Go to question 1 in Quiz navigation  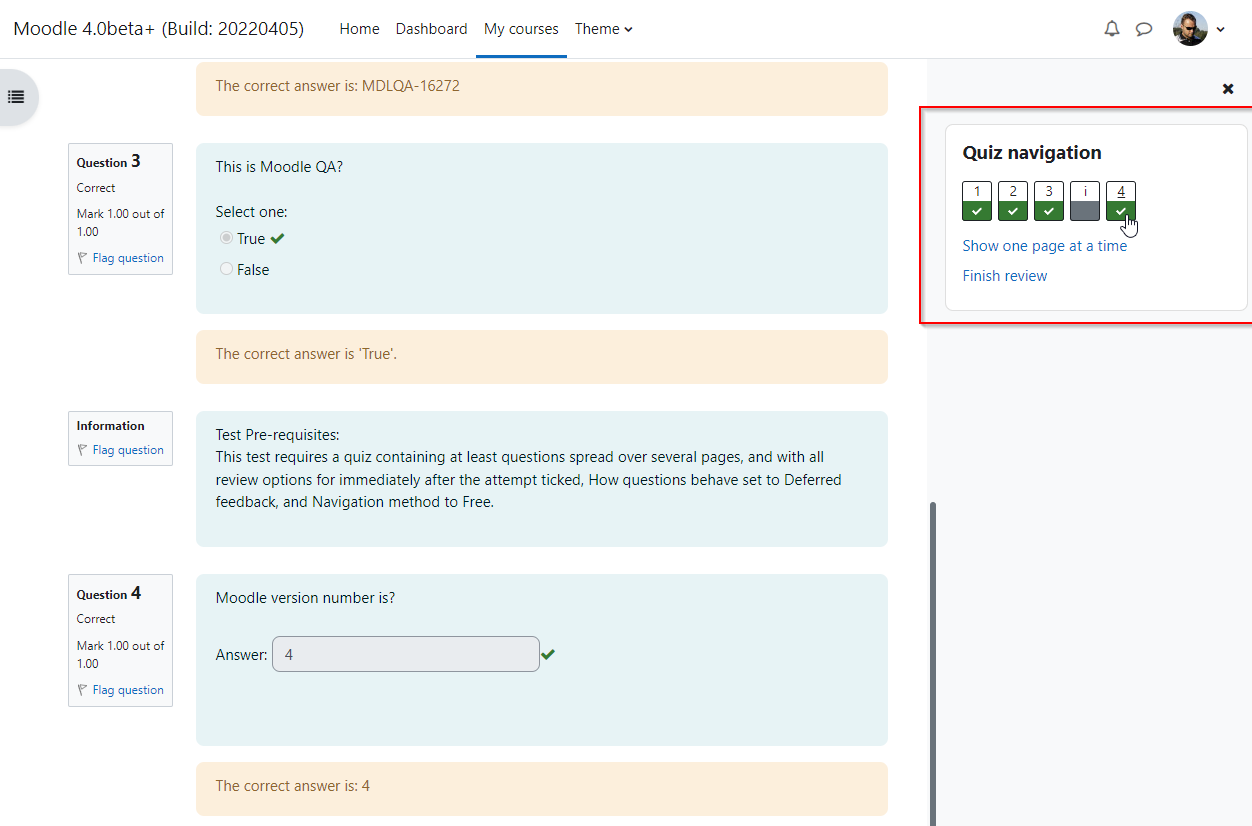(x=977, y=201)
